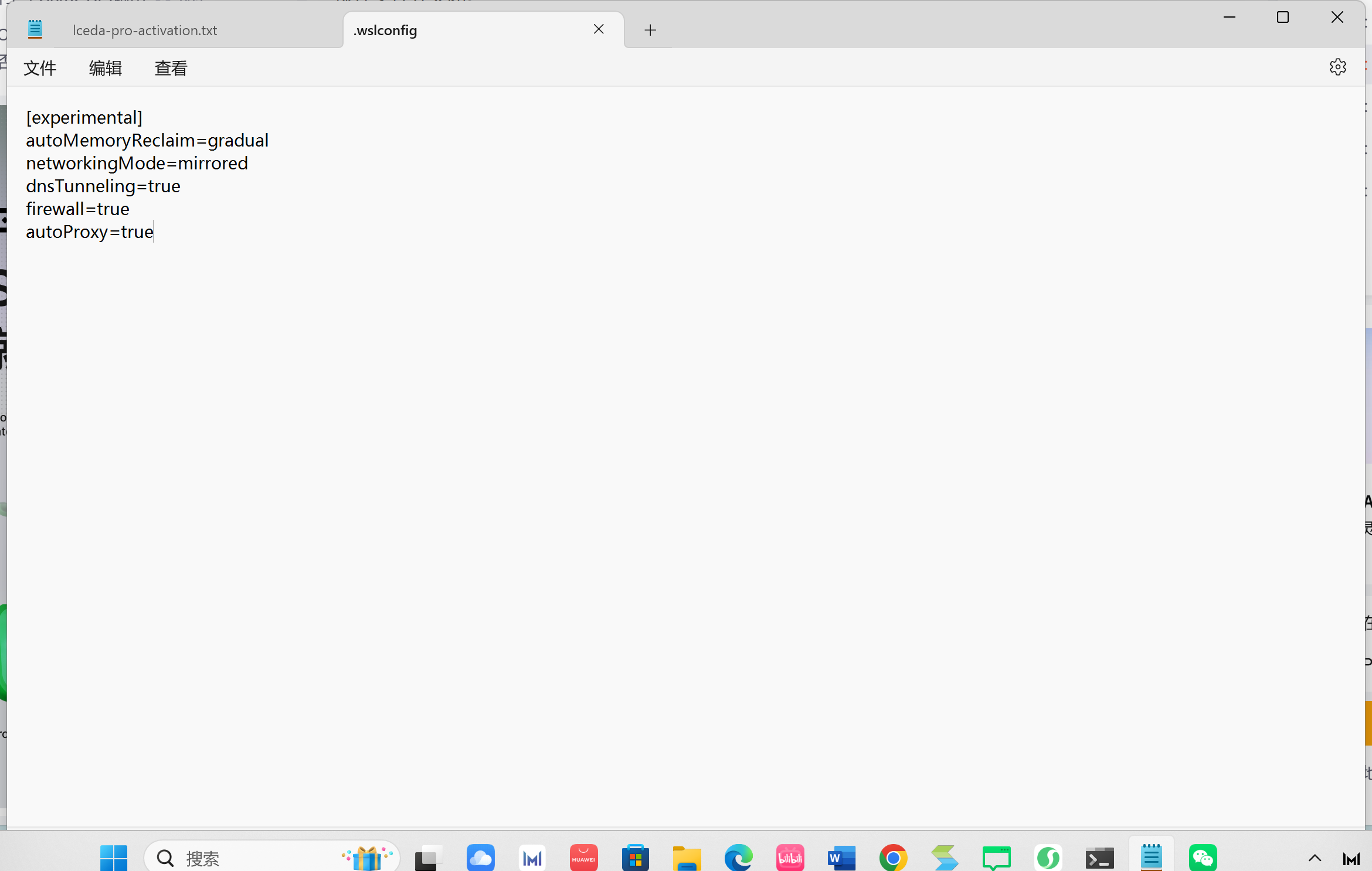Open Google Chrome from the taskbar
This screenshot has width=1372, height=871.
pyautogui.click(x=893, y=858)
